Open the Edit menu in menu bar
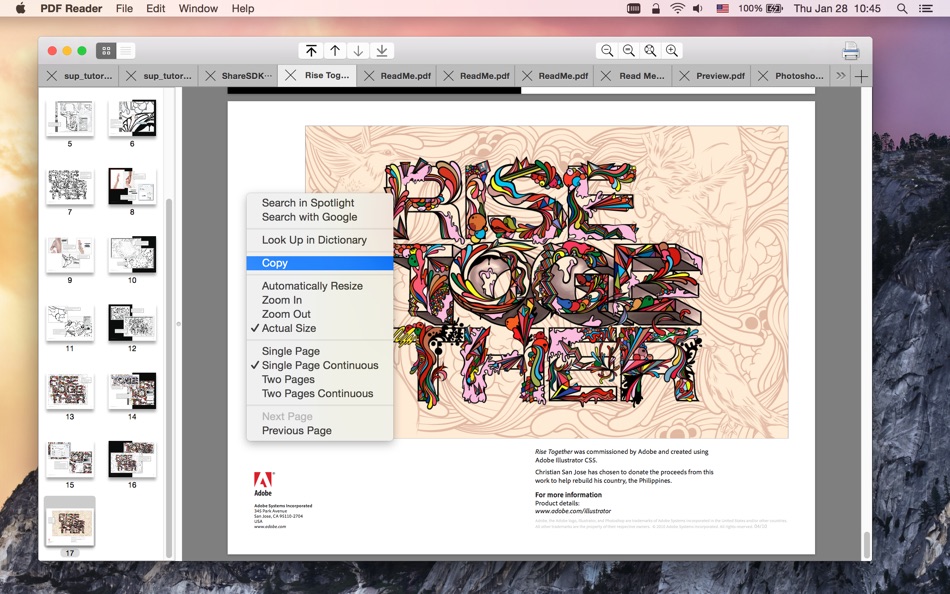Screen dimensions: 950x594 click(x=156, y=8)
